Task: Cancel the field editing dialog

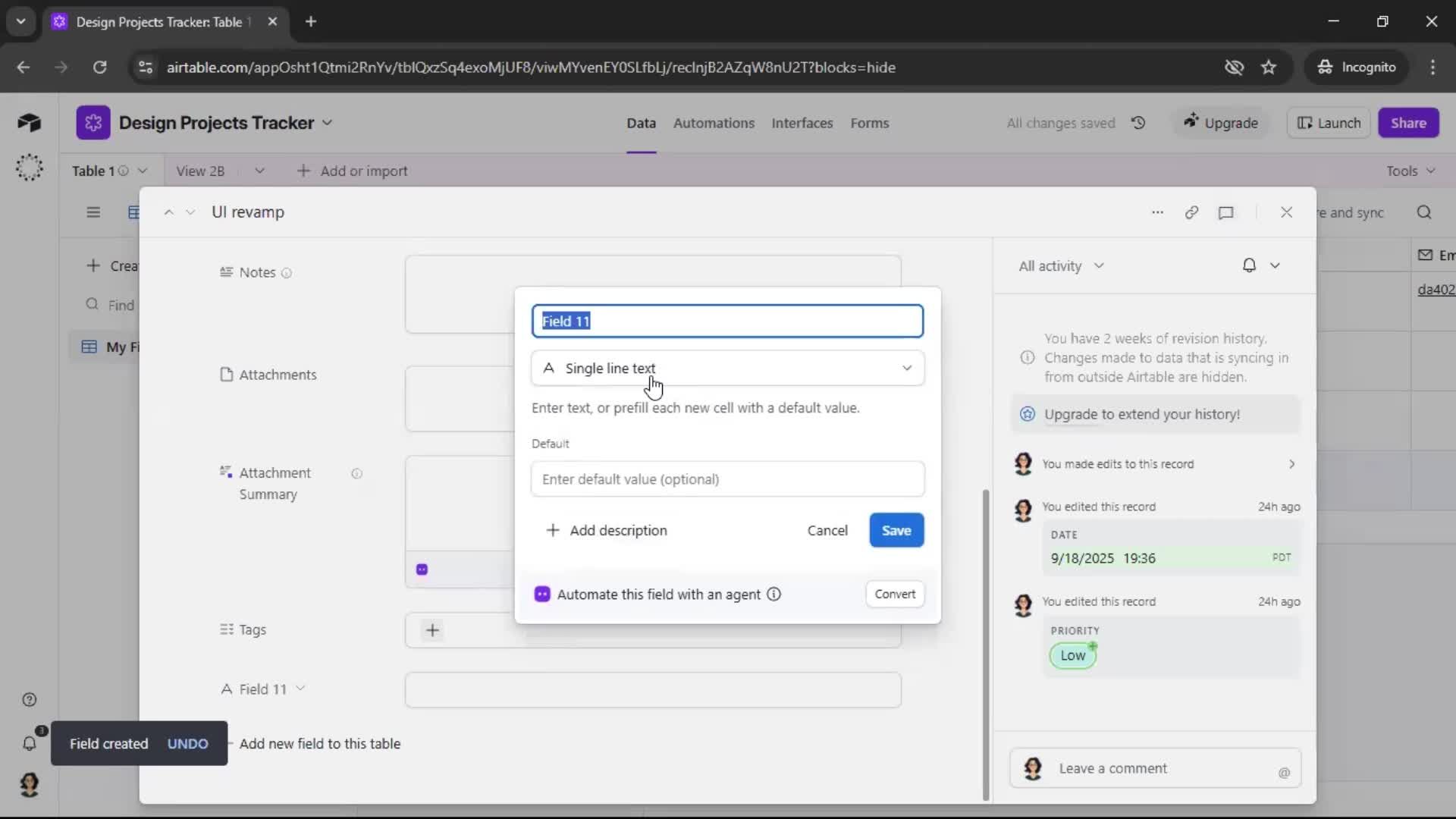Action: pos(827,531)
